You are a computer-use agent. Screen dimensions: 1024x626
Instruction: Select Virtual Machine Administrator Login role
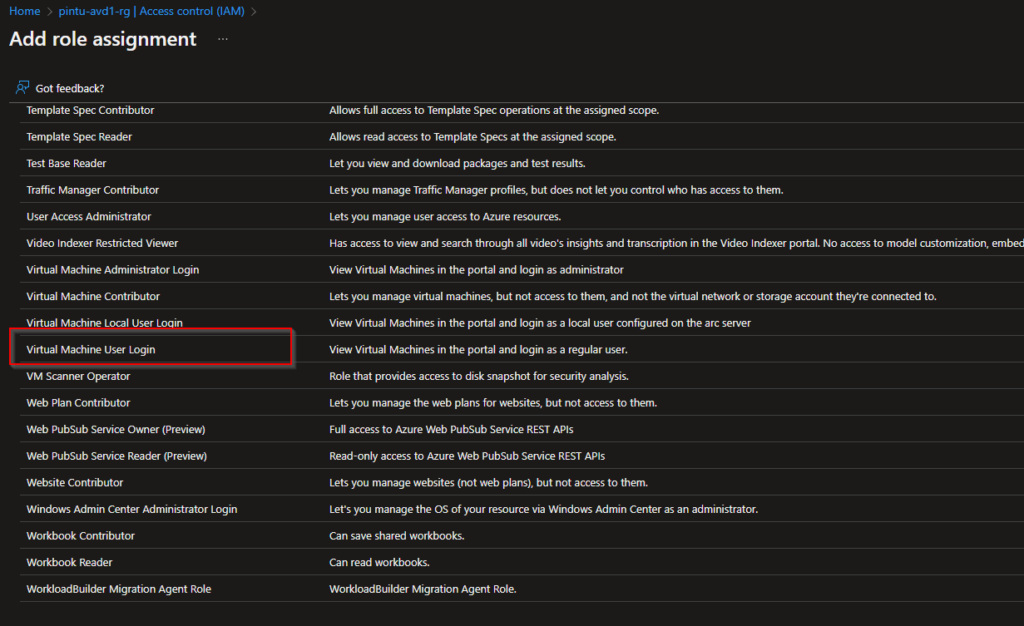[112, 270]
